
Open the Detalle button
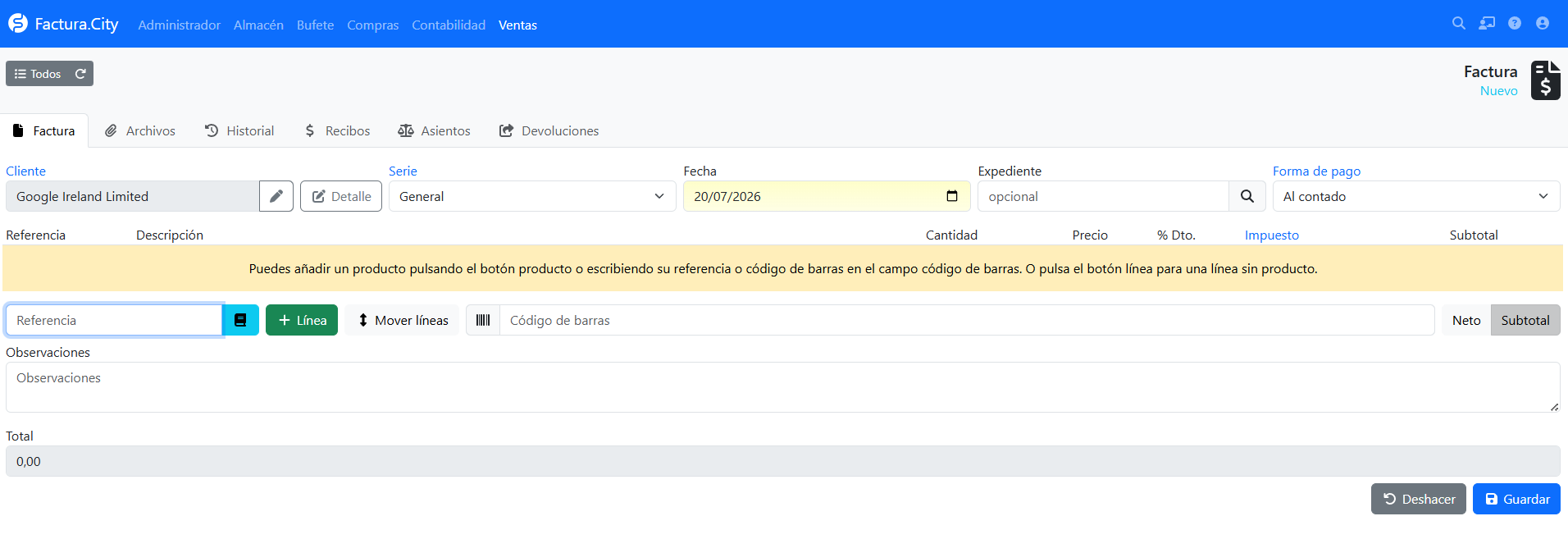pos(341,196)
